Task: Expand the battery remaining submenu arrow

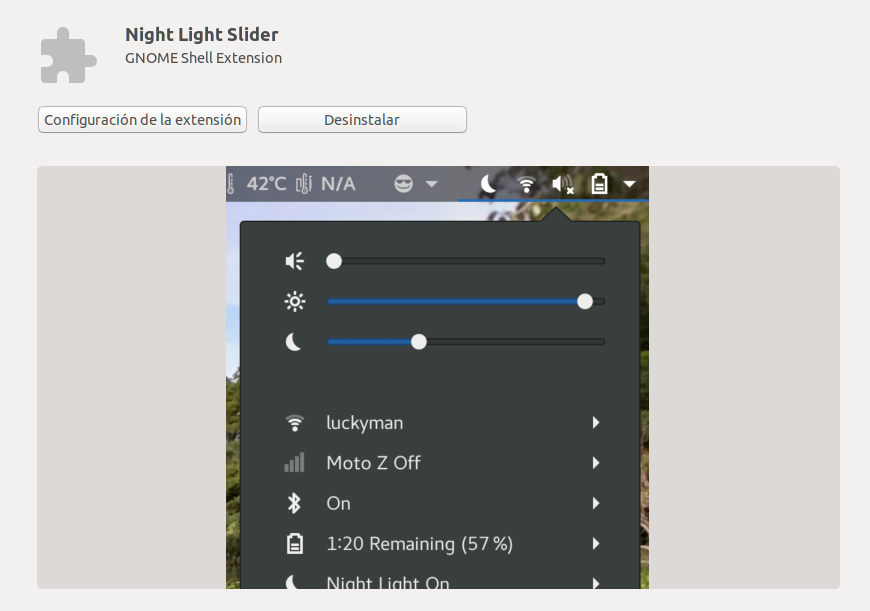Action: pyautogui.click(x=596, y=544)
